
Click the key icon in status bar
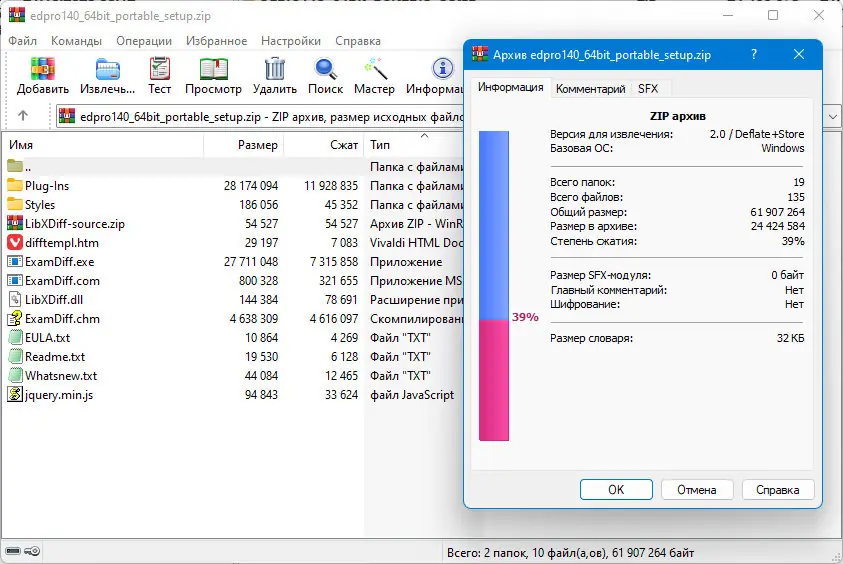[x=33, y=551]
